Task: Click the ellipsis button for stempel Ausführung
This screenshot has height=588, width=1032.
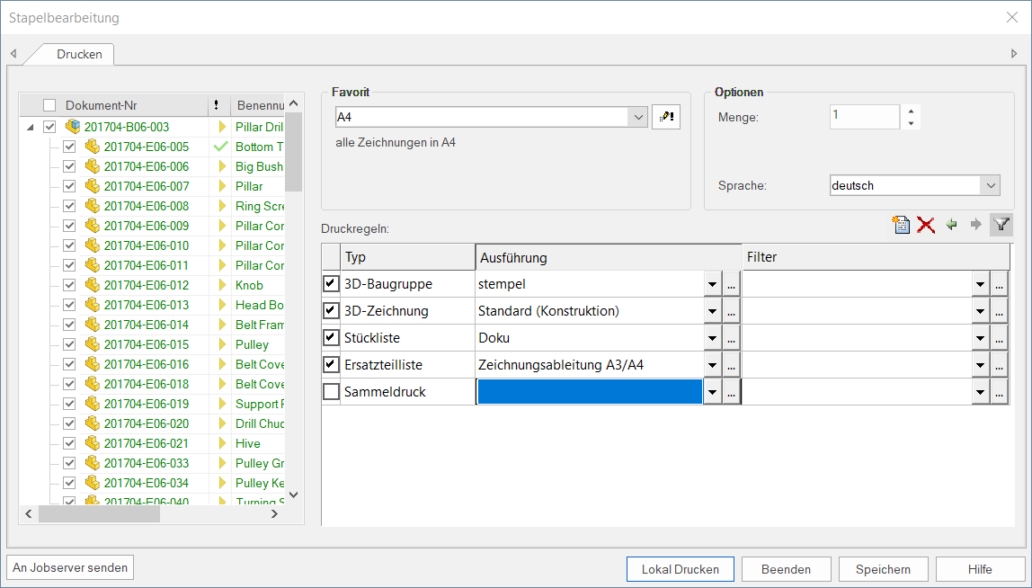Action: pyautogui.click(x=732, y=285)
